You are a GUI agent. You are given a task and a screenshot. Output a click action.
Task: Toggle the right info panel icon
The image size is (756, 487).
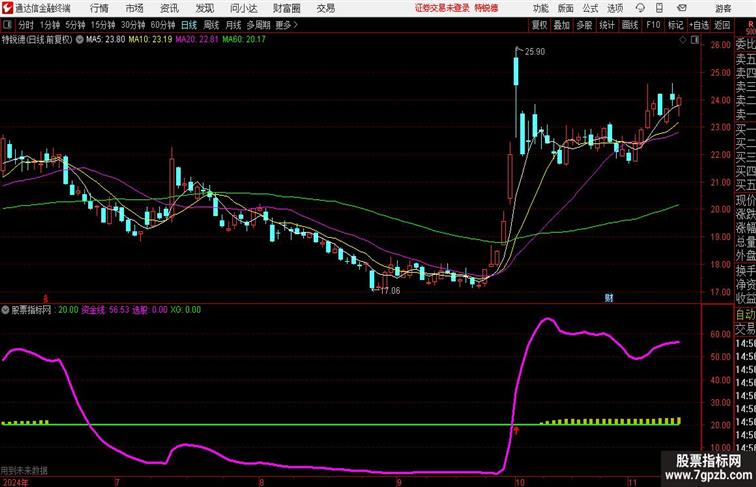[695, 41]
